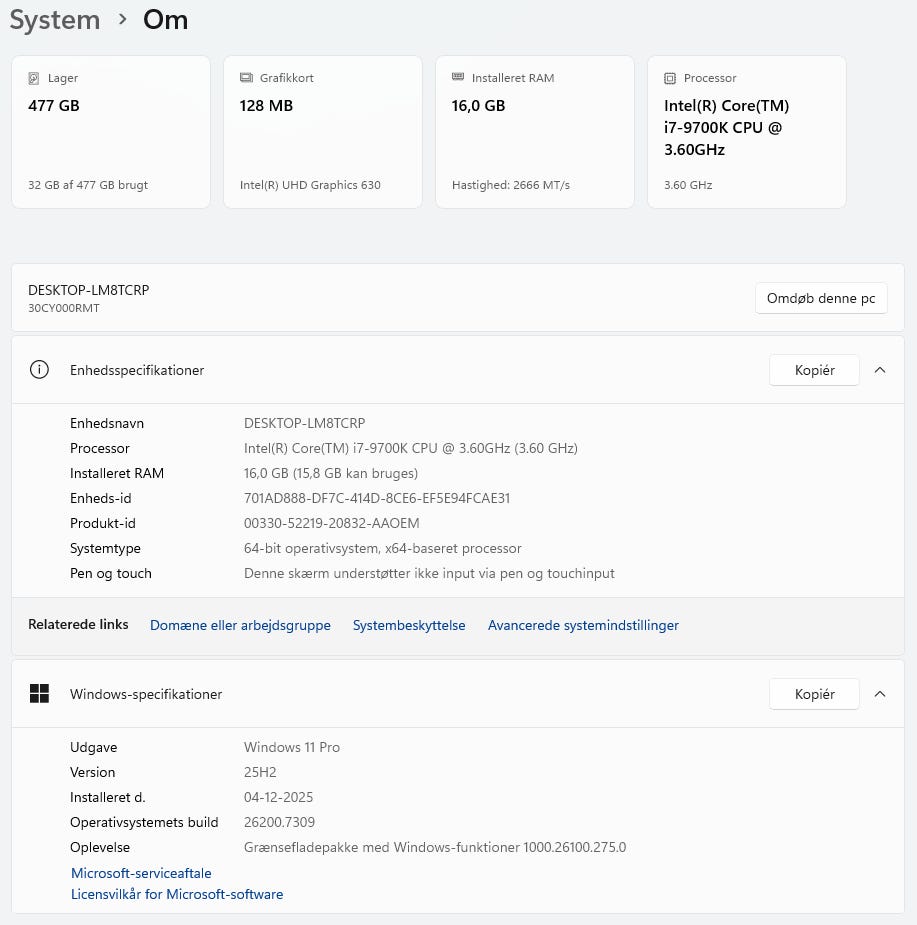Open the Microsoft-serviceaftale link

(141, 873)
